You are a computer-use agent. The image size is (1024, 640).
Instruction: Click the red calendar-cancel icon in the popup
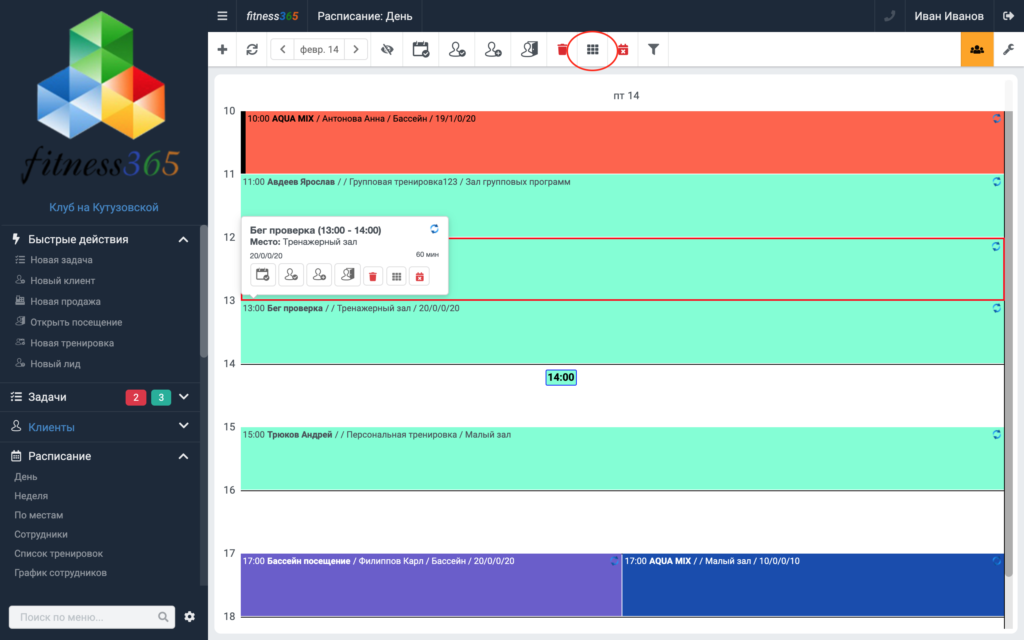click(x=420, y=276)
